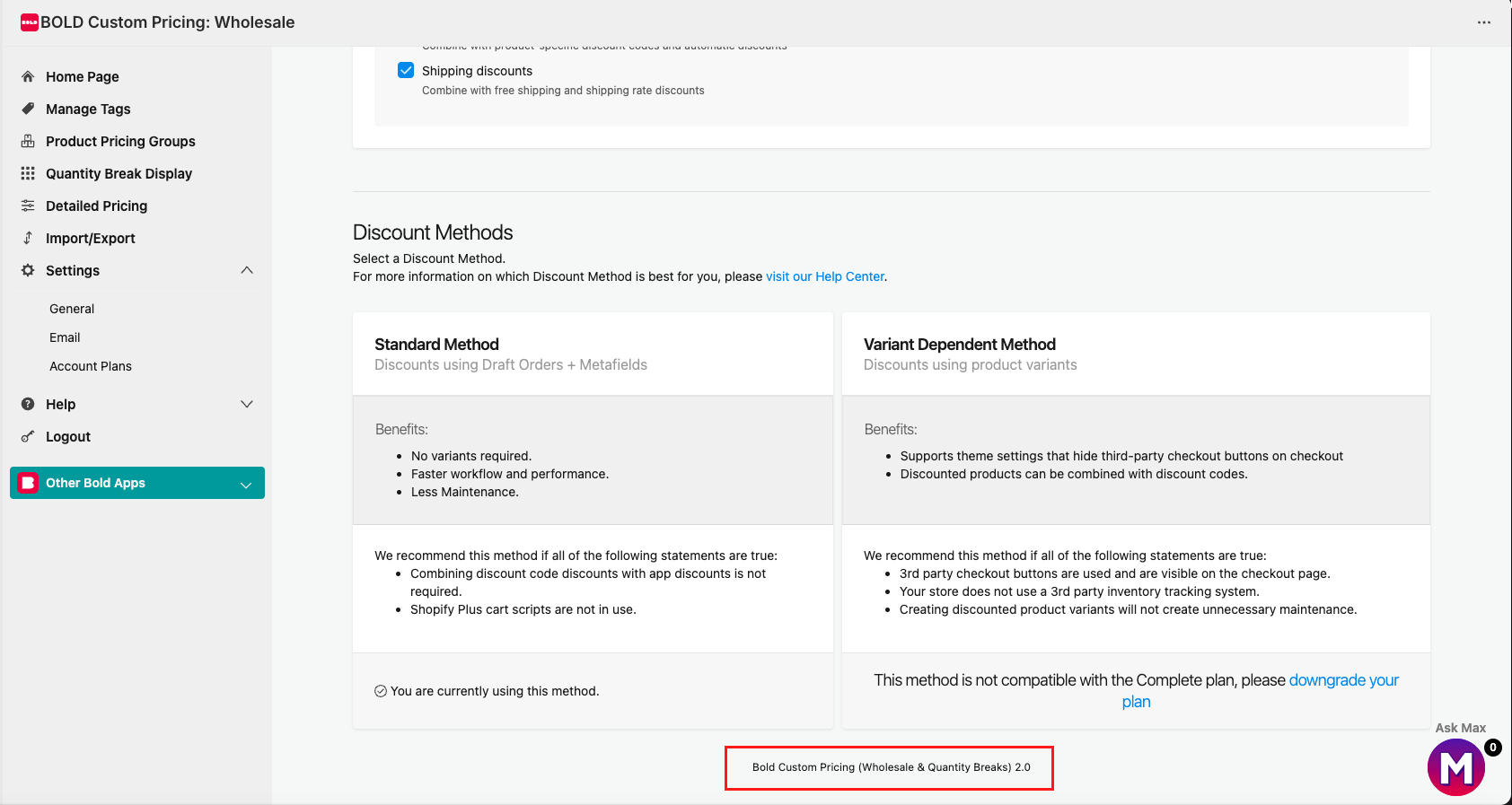Click the Logout key icon
Viewport: 1512px width, 805px height.
(28, 436)
